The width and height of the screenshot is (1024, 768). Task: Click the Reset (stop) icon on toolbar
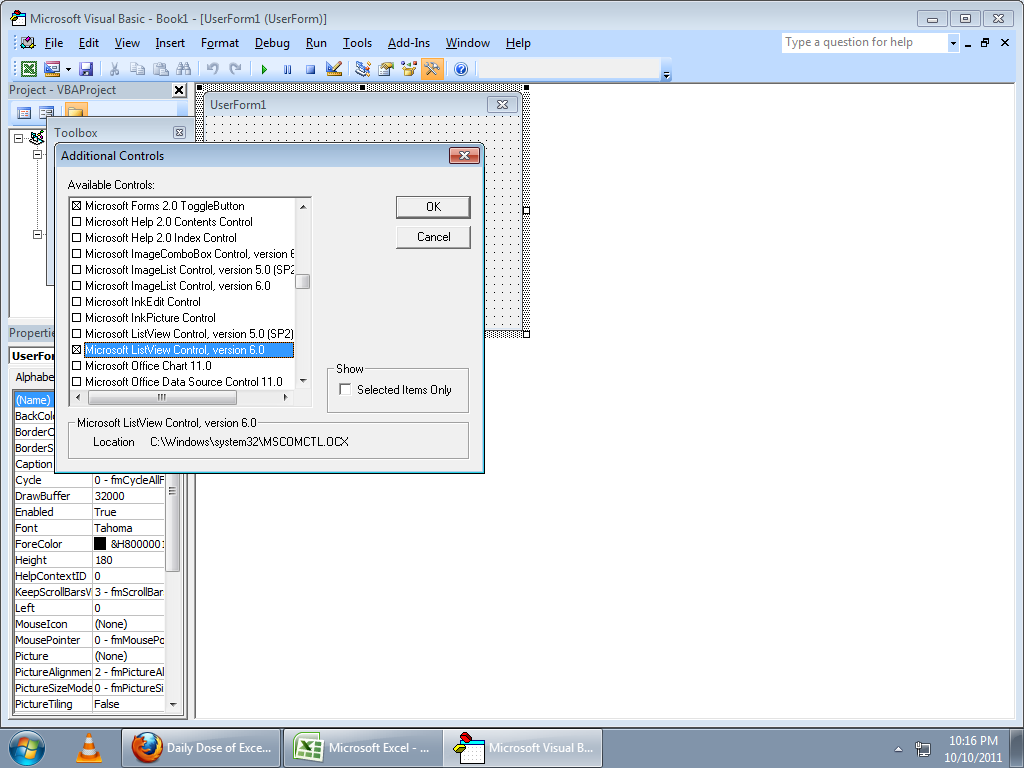pyautogui.click(x=312, y=68)
